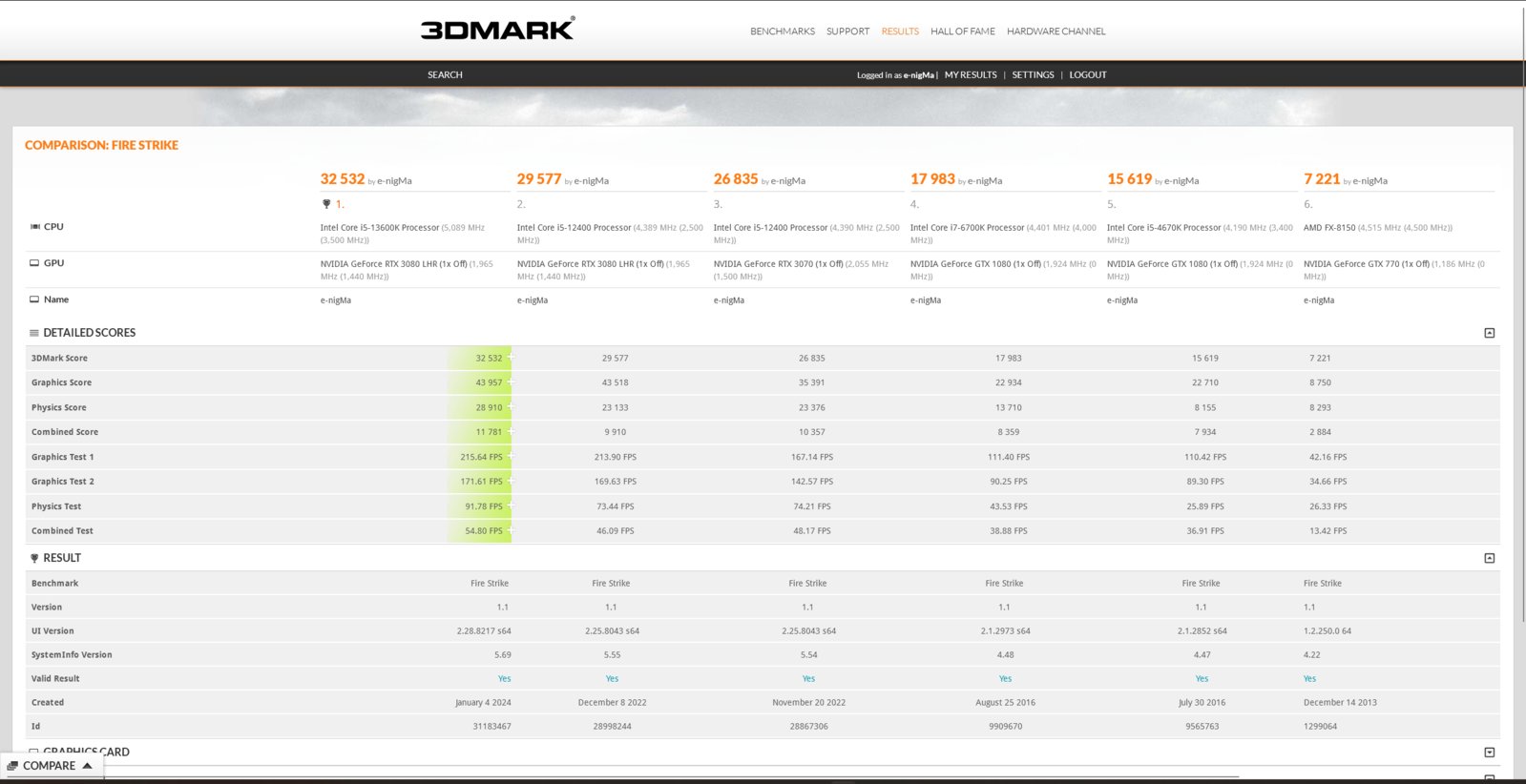Open the Compare panel with its arrow
The height and width of the screenshot is (784, 1526).
87,765
